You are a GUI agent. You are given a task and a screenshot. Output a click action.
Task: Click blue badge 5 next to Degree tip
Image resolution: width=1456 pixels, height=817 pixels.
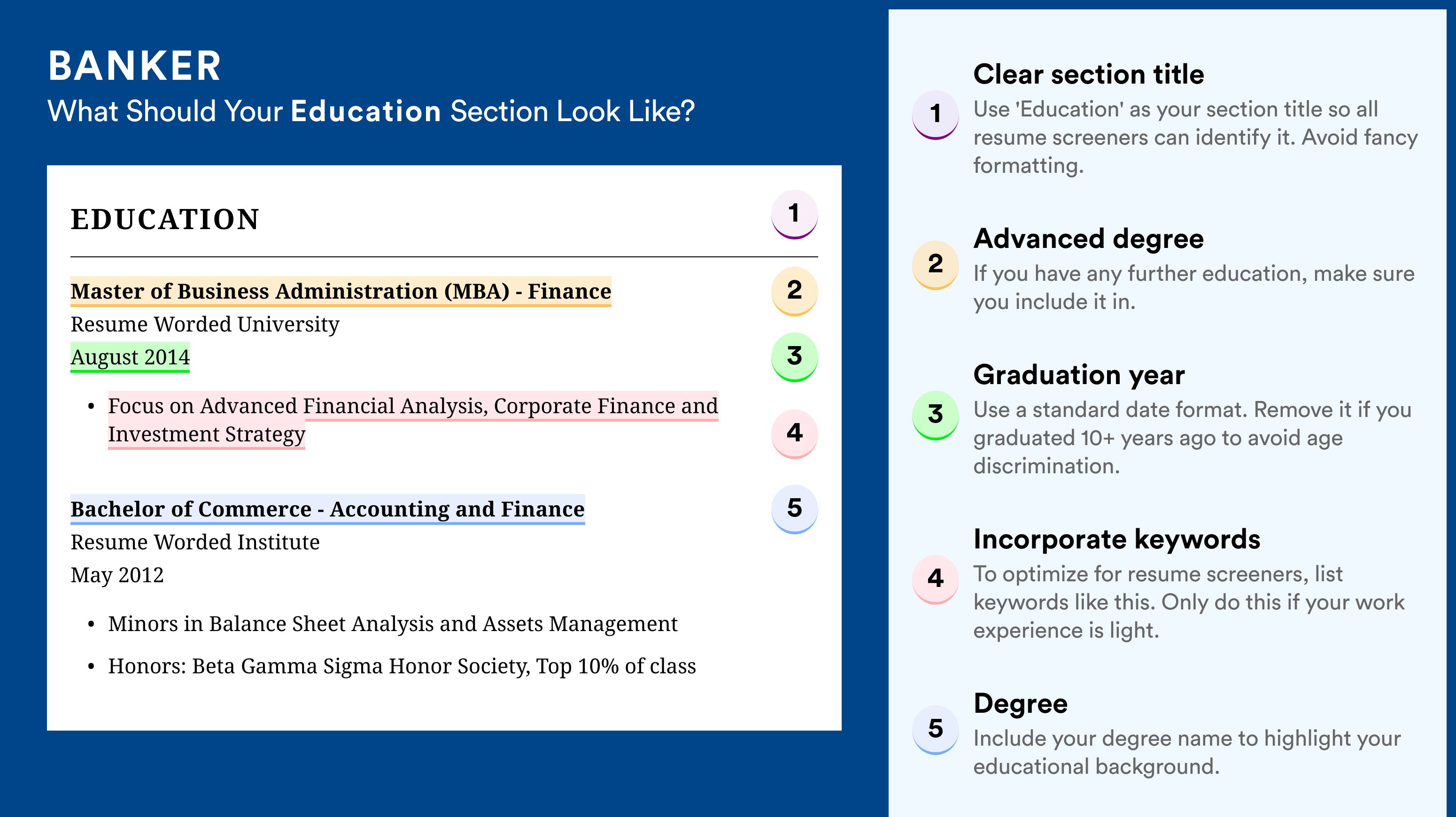pyautogui.click(x=936, y=730)
